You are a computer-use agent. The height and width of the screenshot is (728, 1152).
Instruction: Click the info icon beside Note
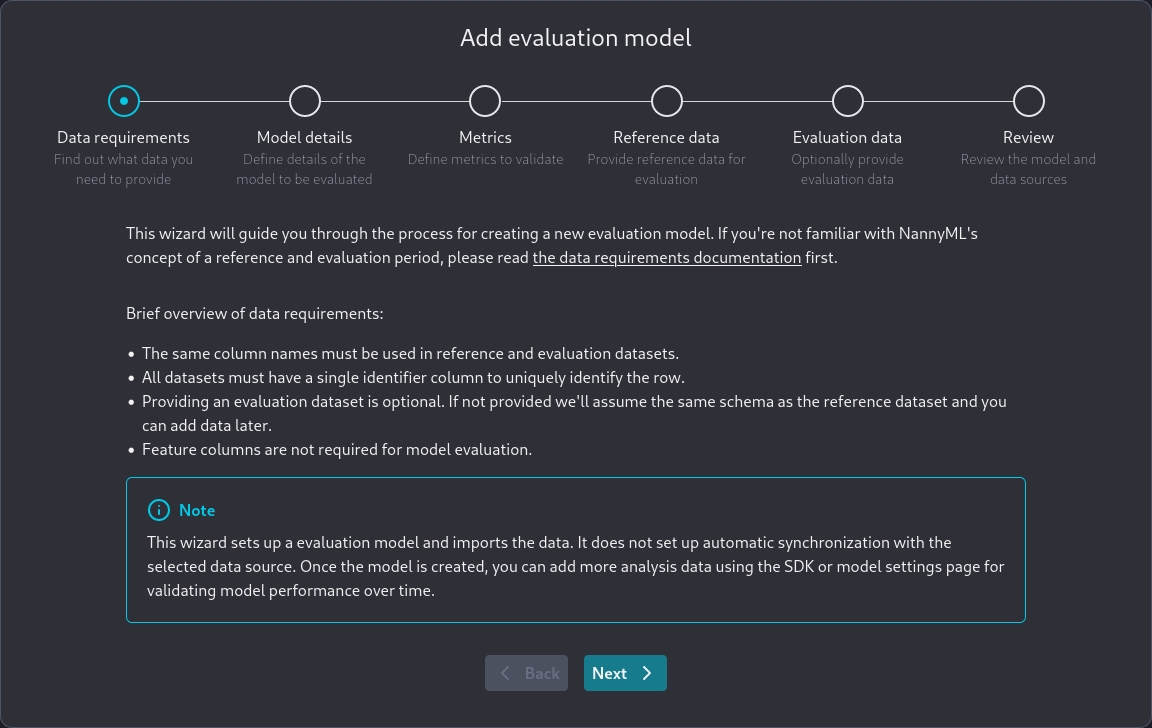[x=159, y=510]
